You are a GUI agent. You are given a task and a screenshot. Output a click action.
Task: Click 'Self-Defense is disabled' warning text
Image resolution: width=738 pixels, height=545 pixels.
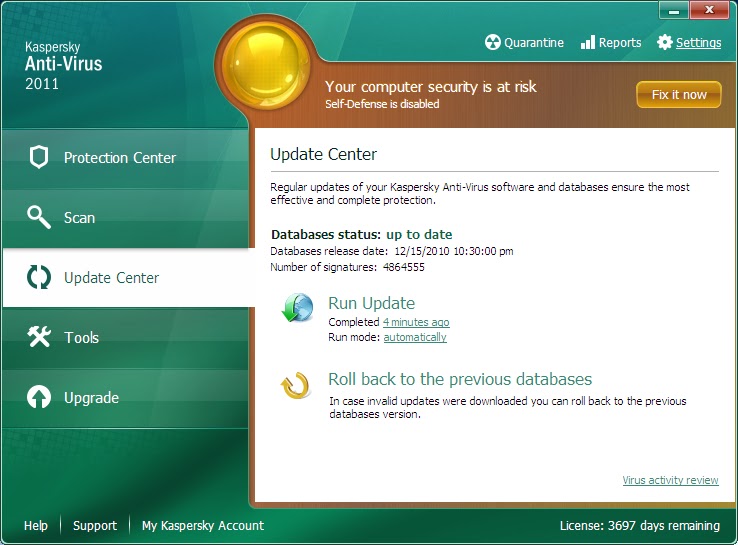pyautogui.click(x=382, y=104)
